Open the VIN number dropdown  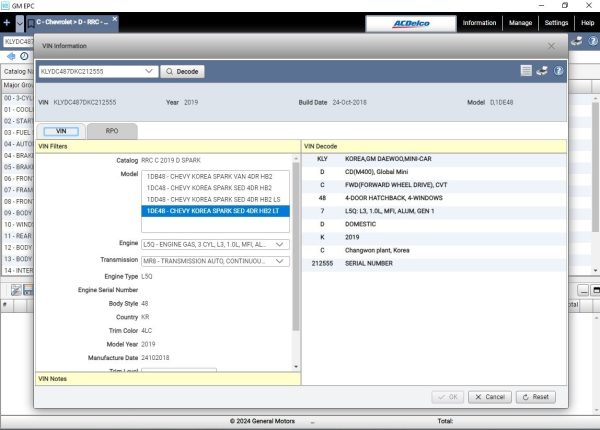pos(150,72)
